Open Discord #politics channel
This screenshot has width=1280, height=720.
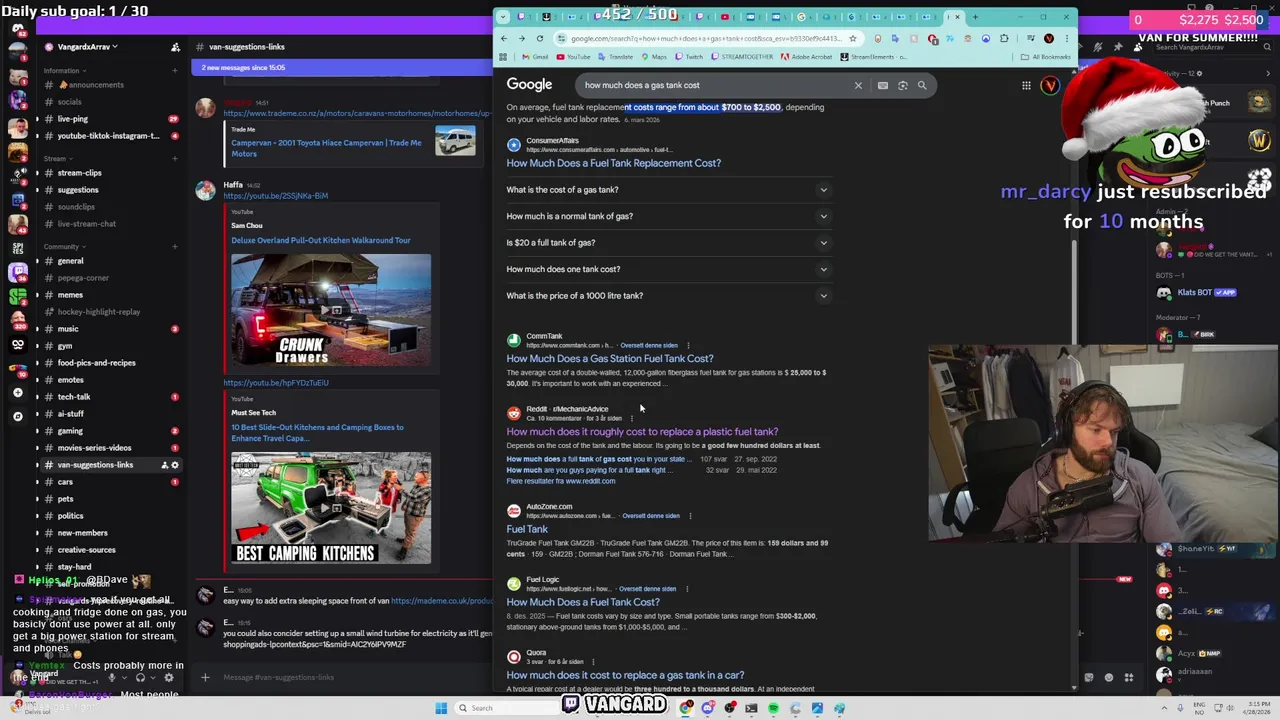70,516
